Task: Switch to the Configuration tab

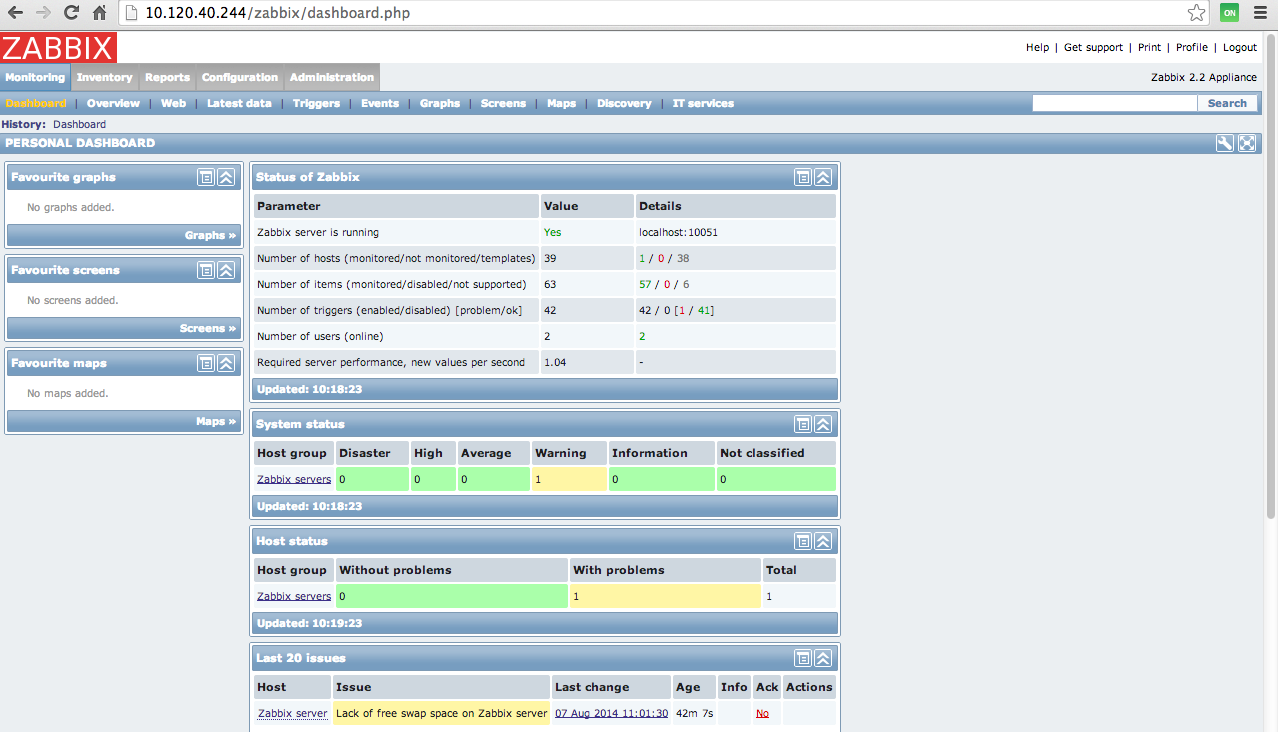Action: point(240,77)
